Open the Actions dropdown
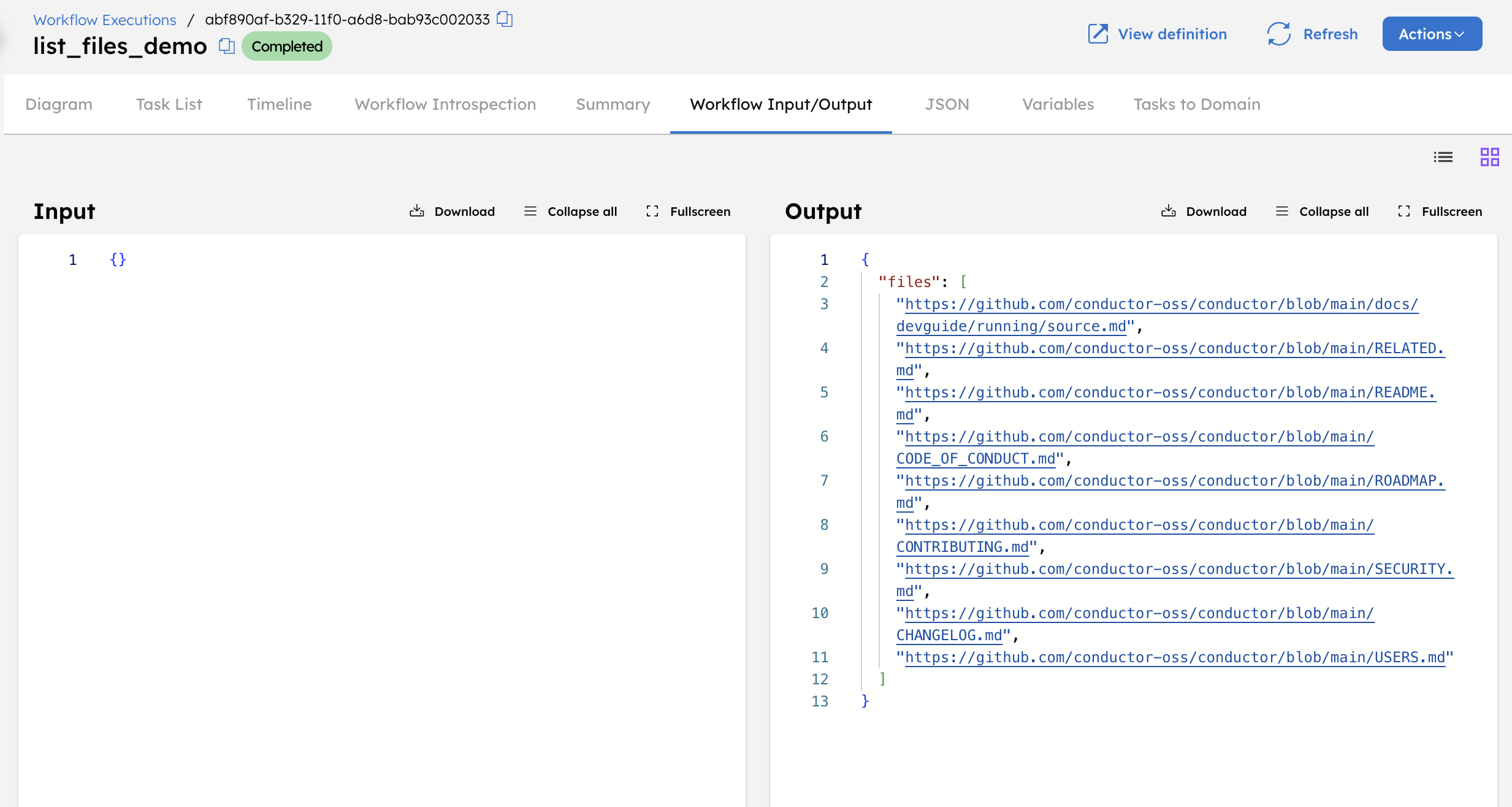Image resolution: width=1512 pixels, height=807 pixels. pos(1431,34)
